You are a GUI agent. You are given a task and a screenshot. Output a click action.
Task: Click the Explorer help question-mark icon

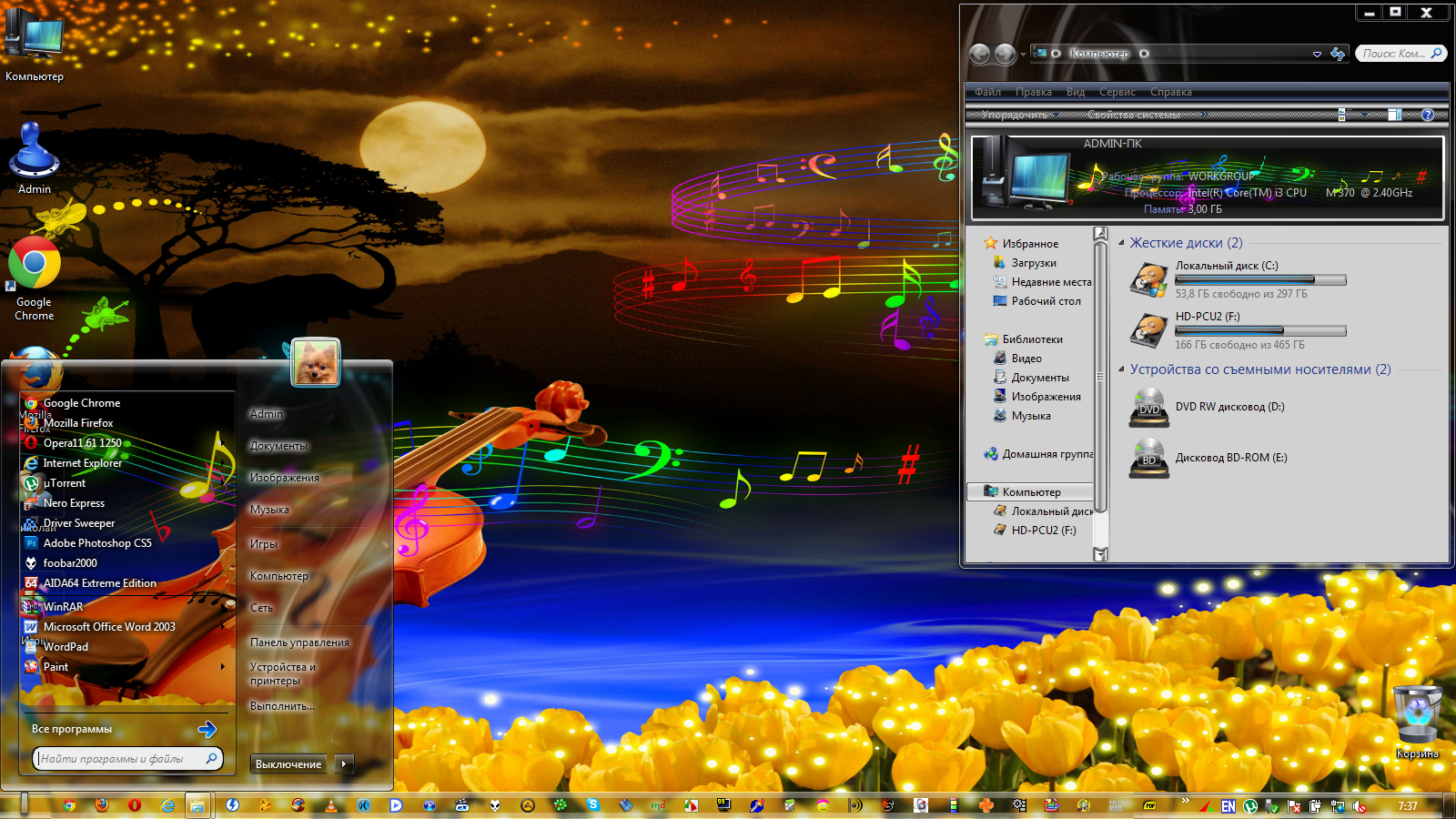(1428, 115)
